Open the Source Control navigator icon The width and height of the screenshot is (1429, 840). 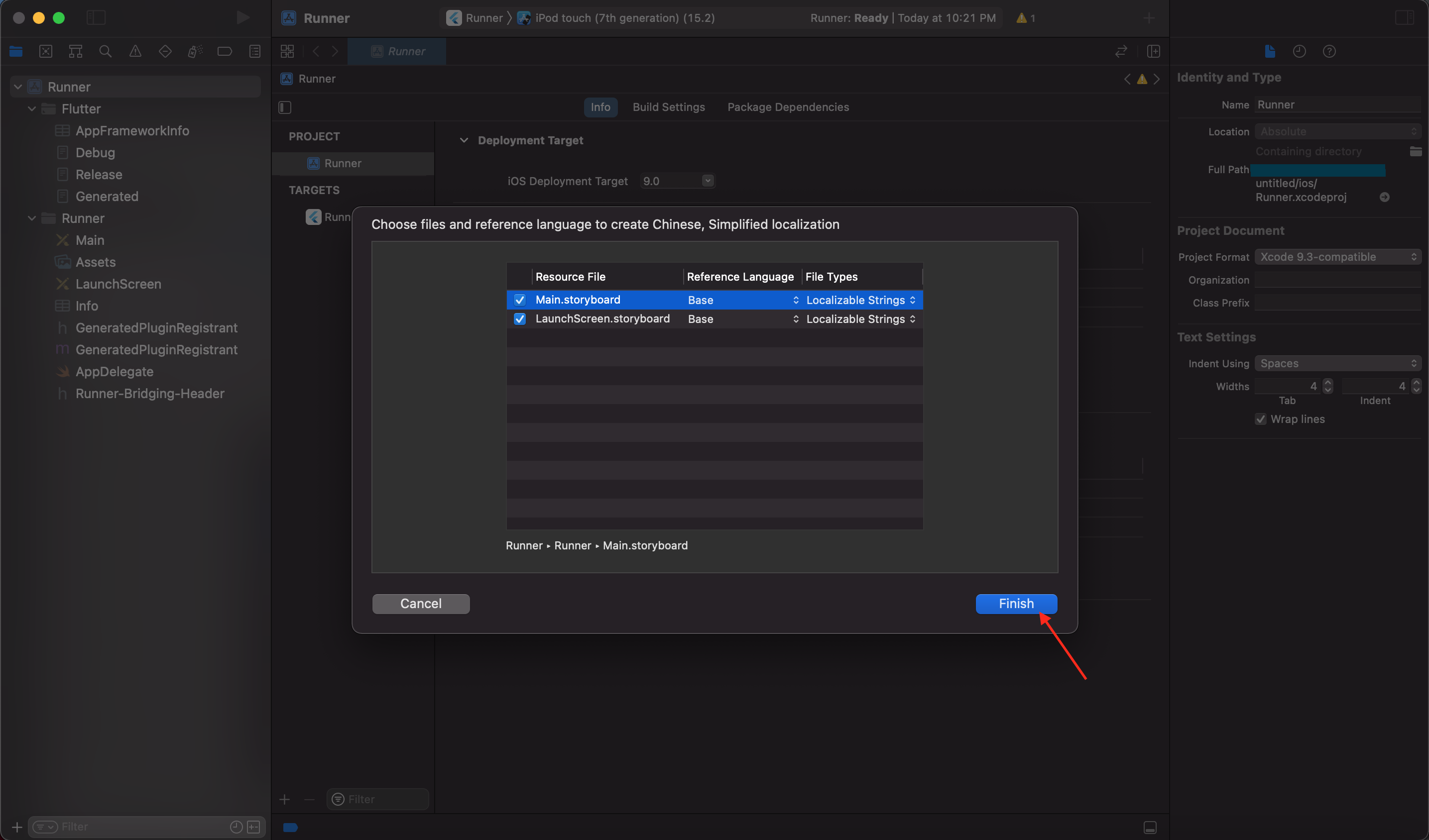pos(46,52)
